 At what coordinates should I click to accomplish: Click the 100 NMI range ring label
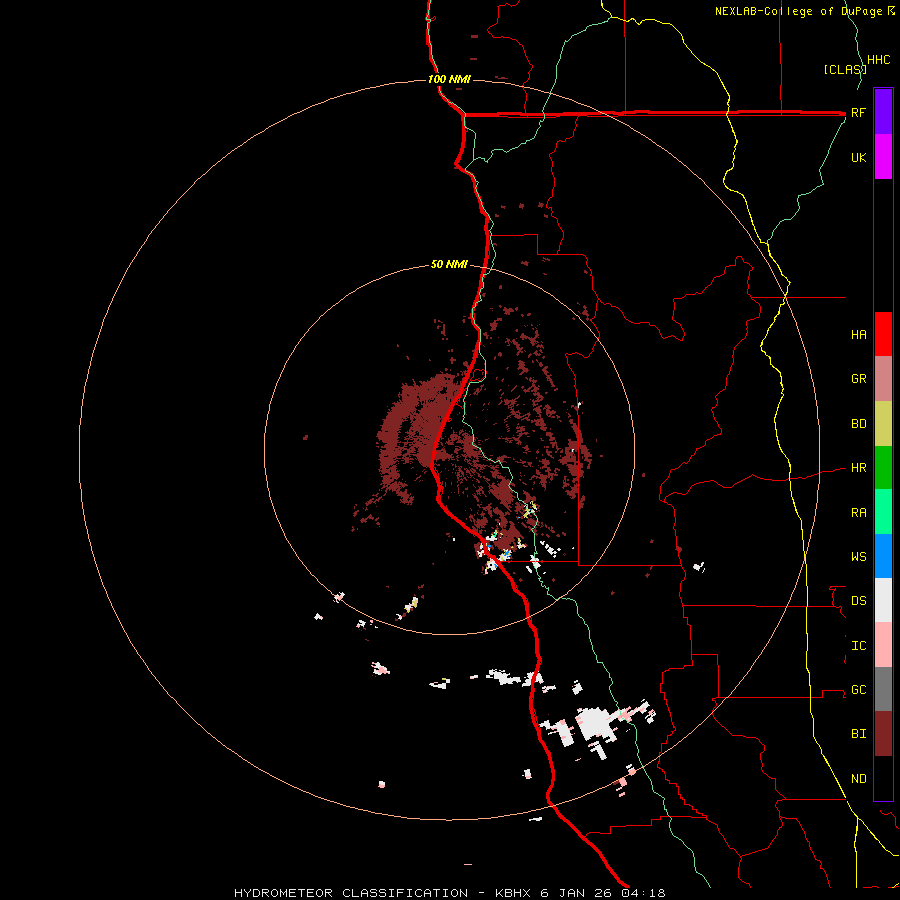point(449,79)
